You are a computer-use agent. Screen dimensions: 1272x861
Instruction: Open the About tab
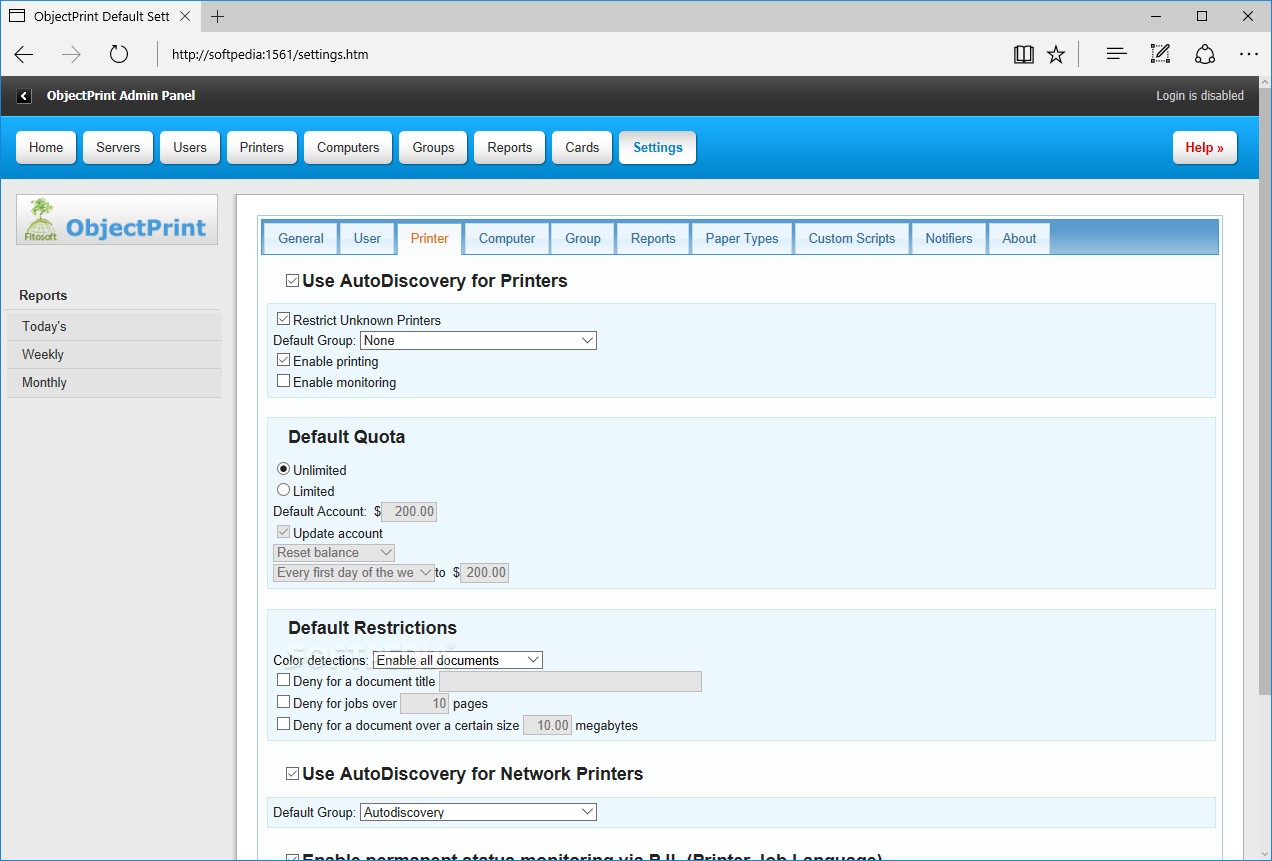1019,238
